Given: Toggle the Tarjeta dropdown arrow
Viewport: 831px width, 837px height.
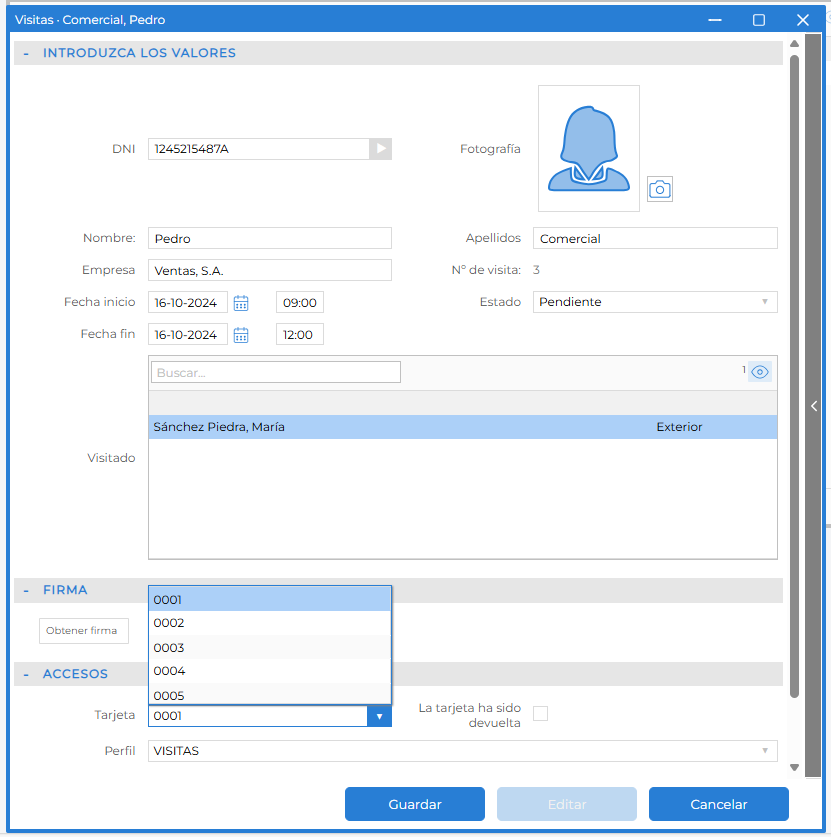Looking at the screenshot, I should coord(379,716).
